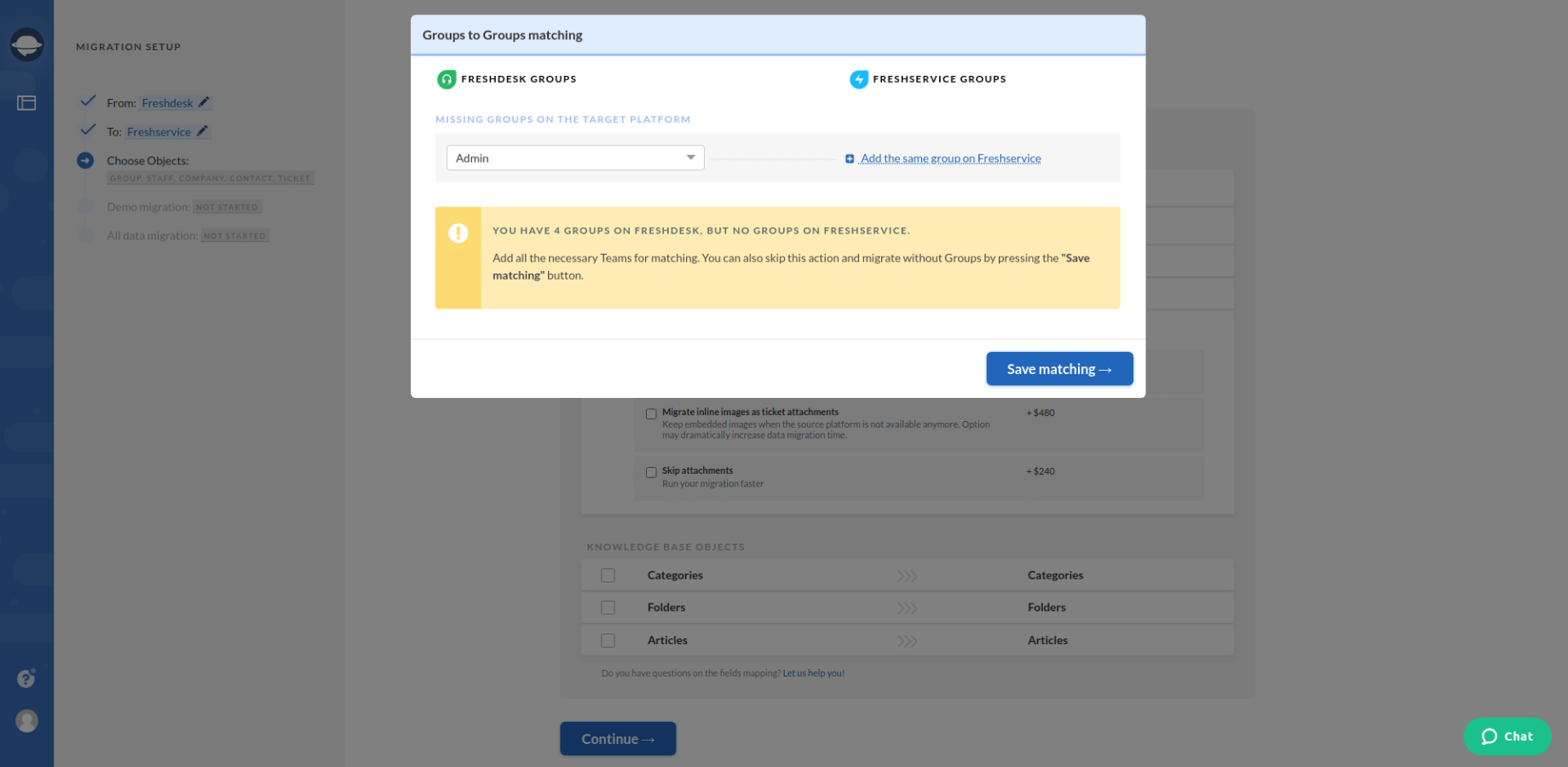Click the pencil icon next to Freshservice
Image resolution: width=1568 pixels, height=767 pixels.
[202, 131]
